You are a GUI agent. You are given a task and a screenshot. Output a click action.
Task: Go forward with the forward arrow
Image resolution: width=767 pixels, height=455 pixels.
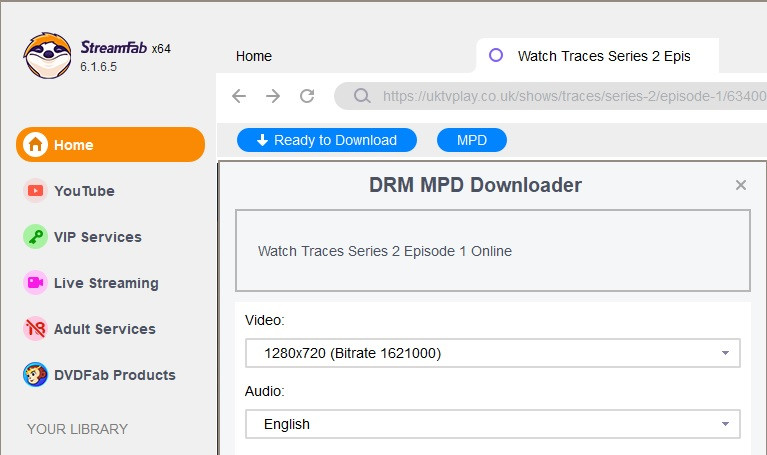273,96
